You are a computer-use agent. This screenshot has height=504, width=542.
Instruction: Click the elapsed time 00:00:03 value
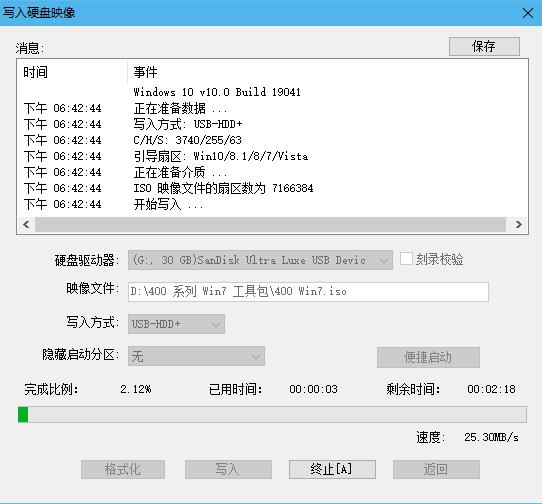(x=314, y=389)
